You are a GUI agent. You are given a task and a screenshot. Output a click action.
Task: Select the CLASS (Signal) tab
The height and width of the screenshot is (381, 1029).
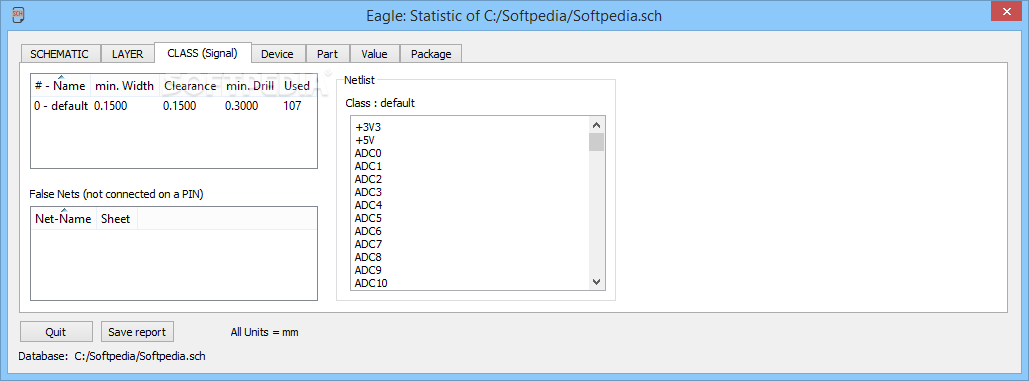click(x=203, y=52)
